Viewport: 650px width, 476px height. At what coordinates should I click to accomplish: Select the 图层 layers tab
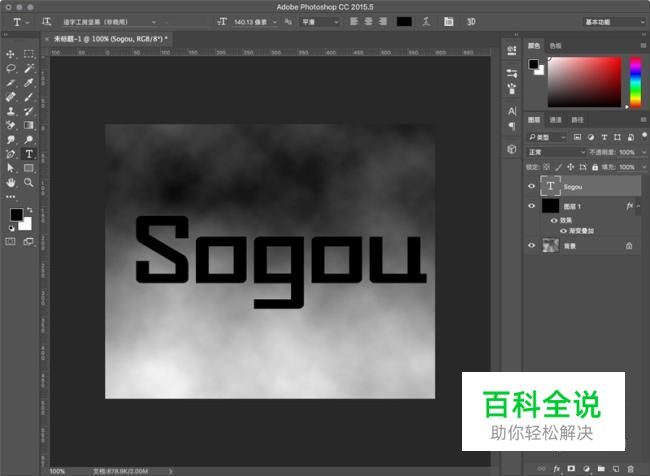pos(534,120)
